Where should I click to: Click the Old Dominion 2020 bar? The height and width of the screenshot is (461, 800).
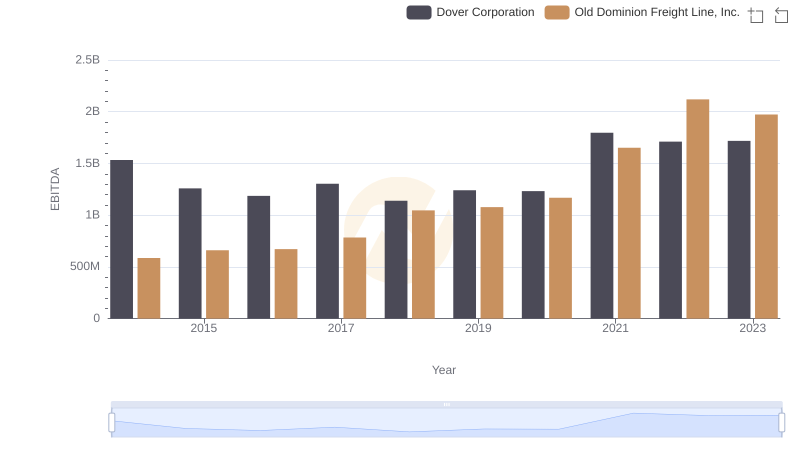pyautogui.click(x=560, y=258)
